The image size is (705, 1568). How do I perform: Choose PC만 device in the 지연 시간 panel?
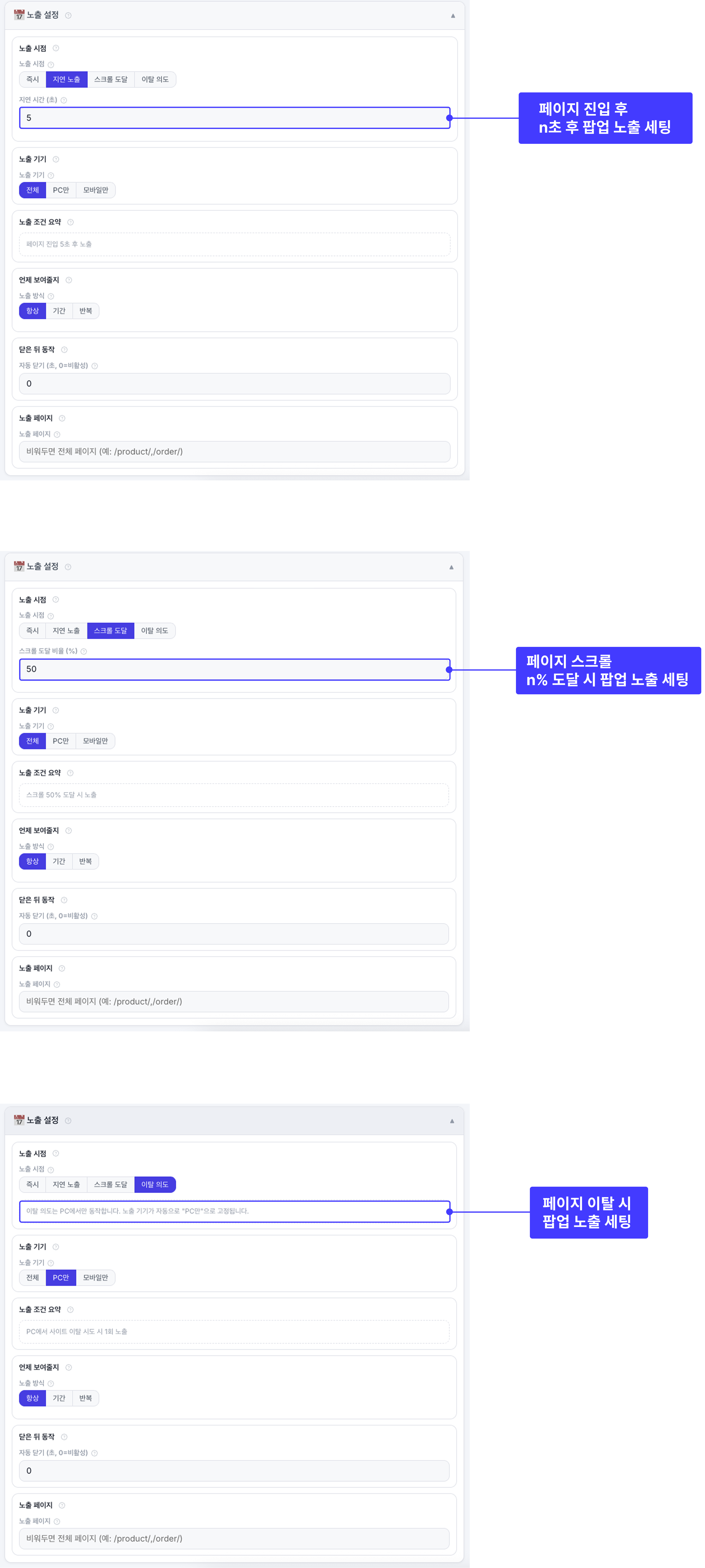point(61,191)
